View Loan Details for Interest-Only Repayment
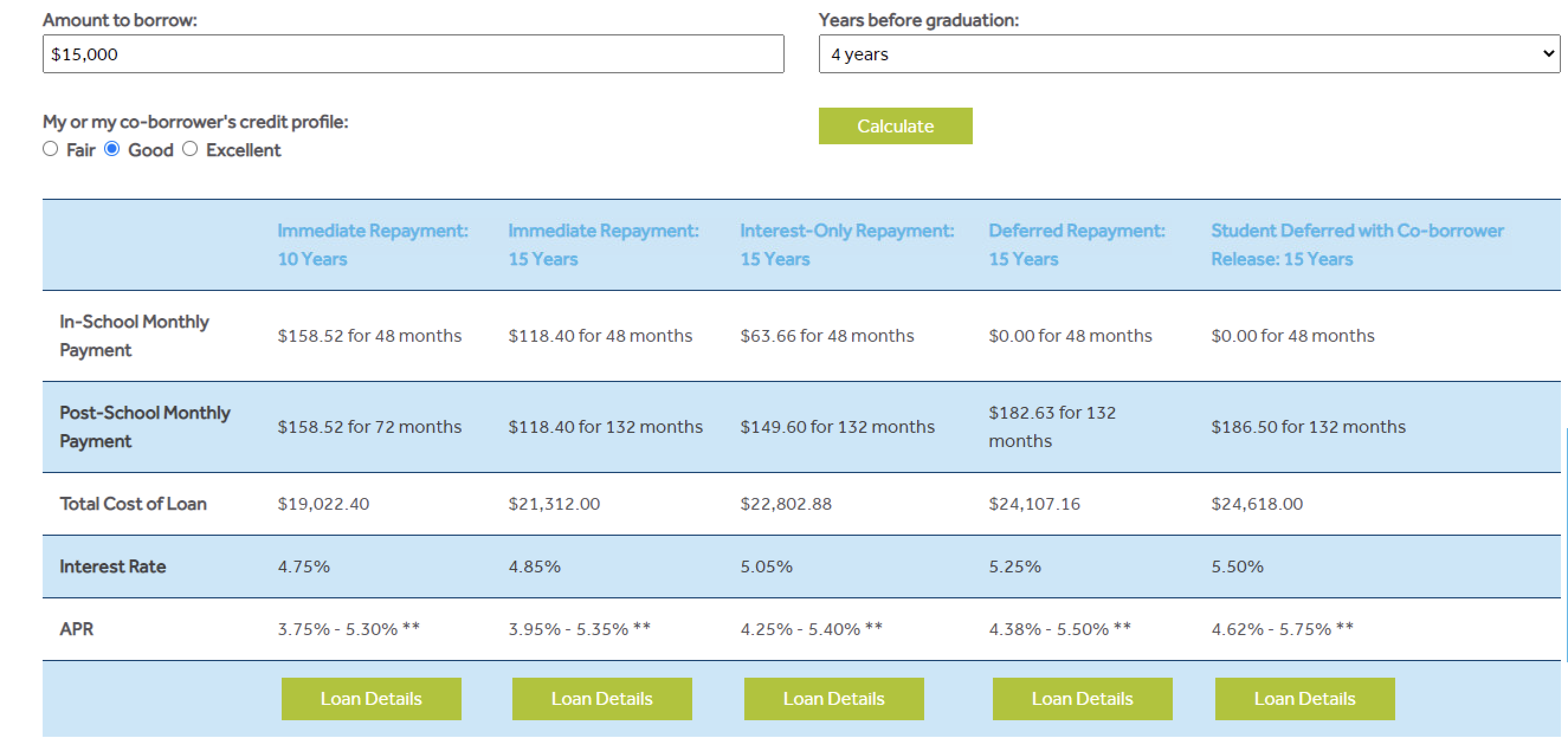 coord(833,699)
